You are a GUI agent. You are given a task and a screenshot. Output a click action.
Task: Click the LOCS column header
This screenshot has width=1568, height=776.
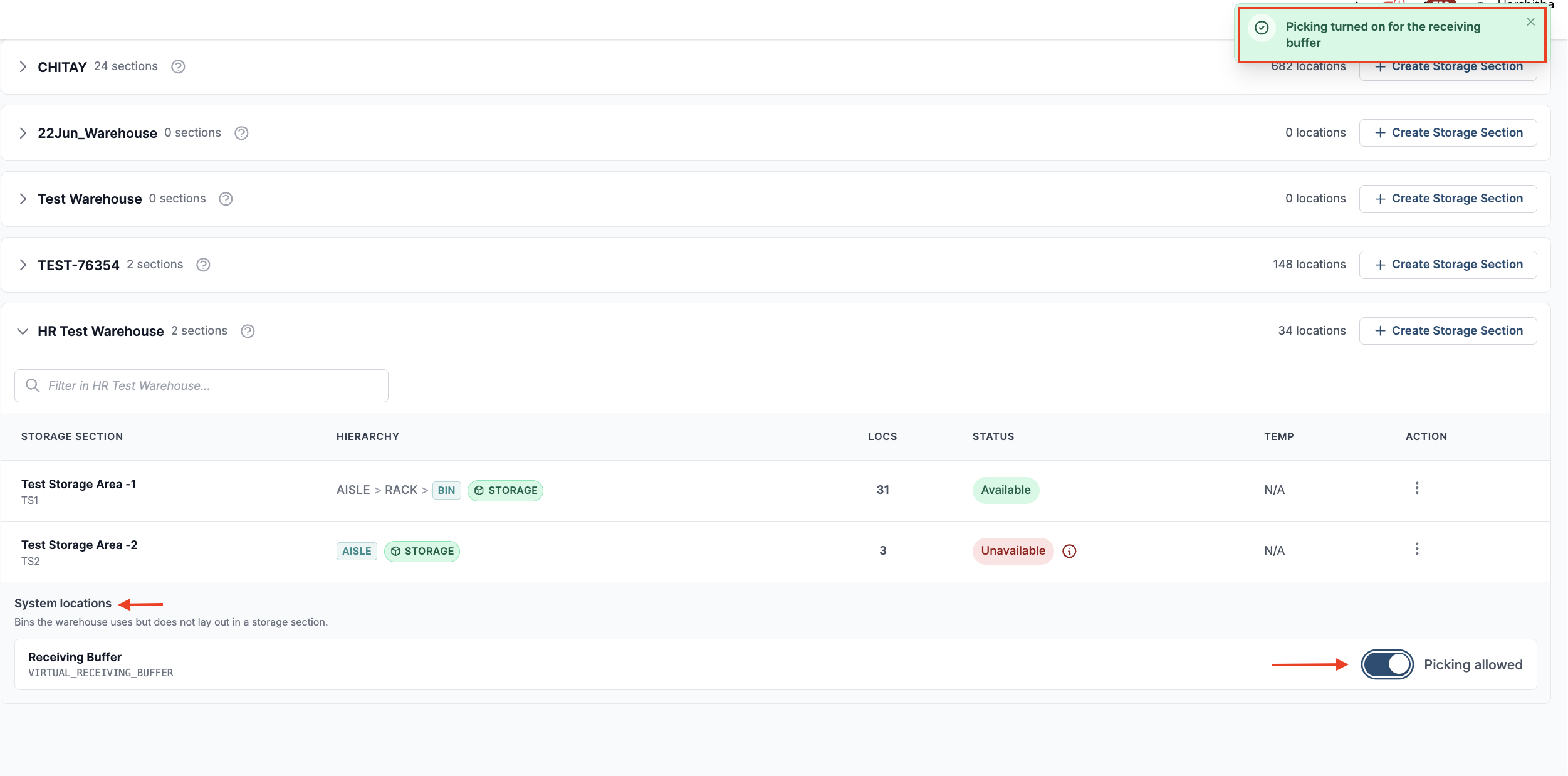click(x=882, y=436)
